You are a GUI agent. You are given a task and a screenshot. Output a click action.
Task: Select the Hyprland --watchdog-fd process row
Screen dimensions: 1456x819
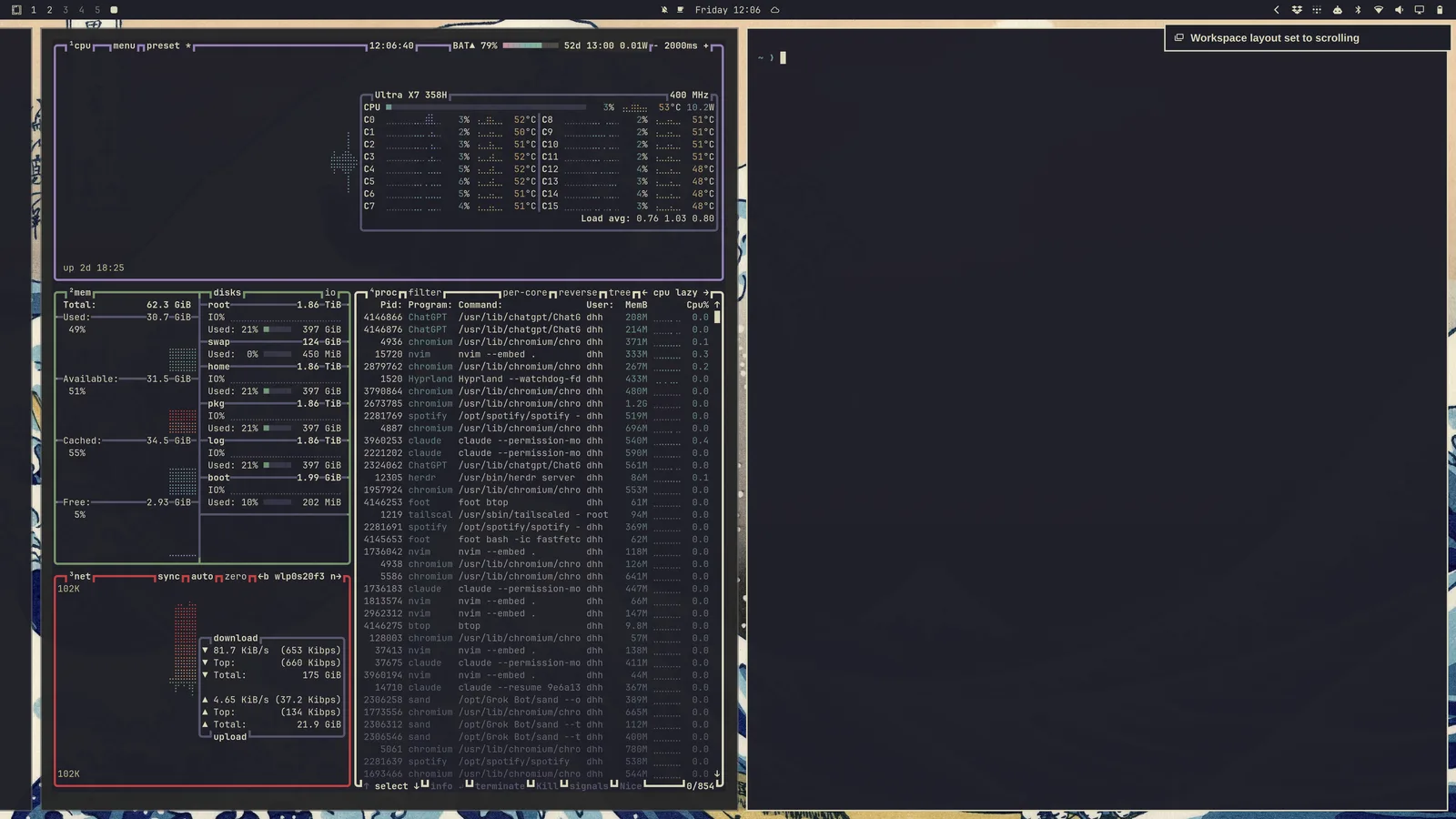click(x=537, y=379)
